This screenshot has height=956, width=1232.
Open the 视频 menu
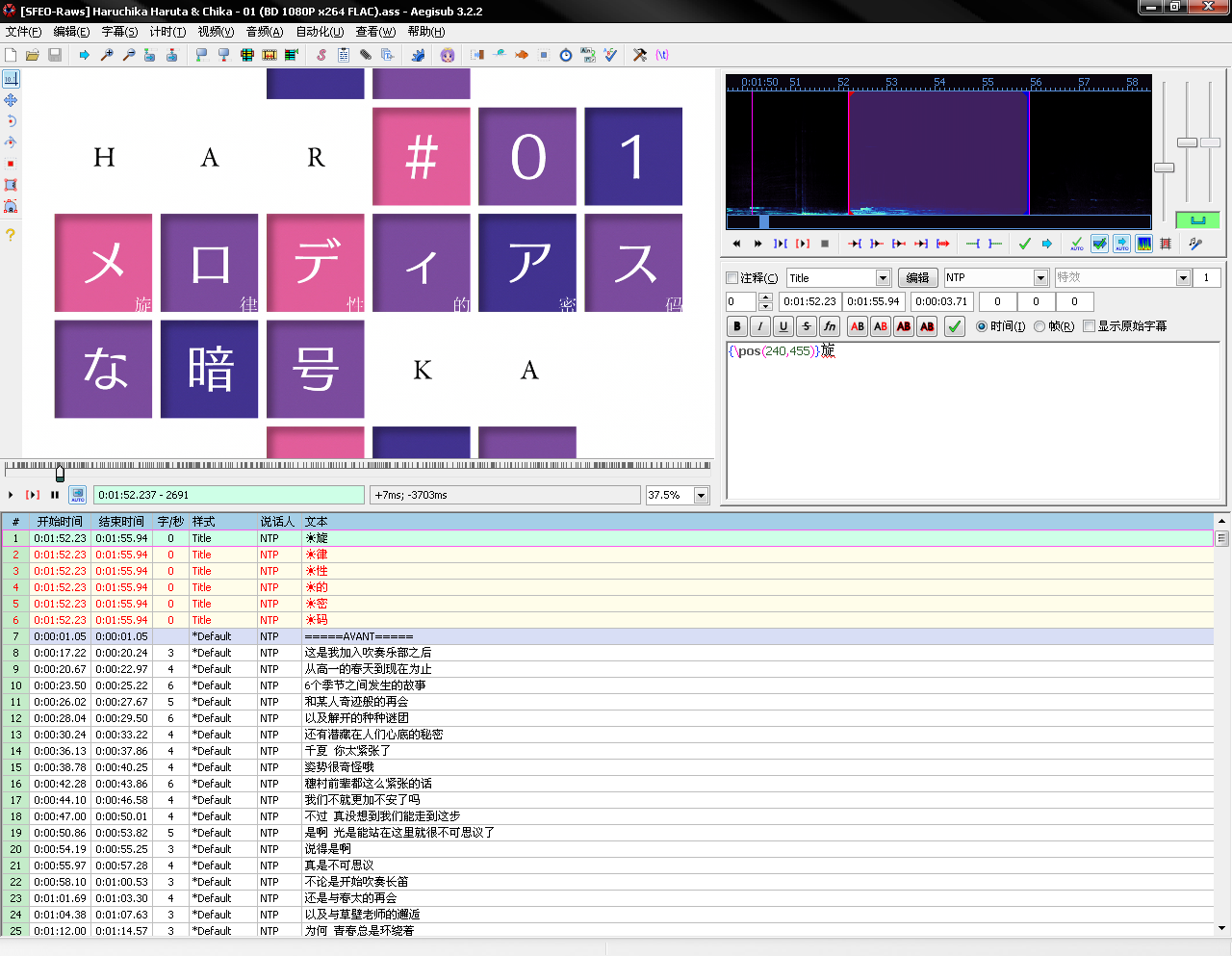point(216,32)
